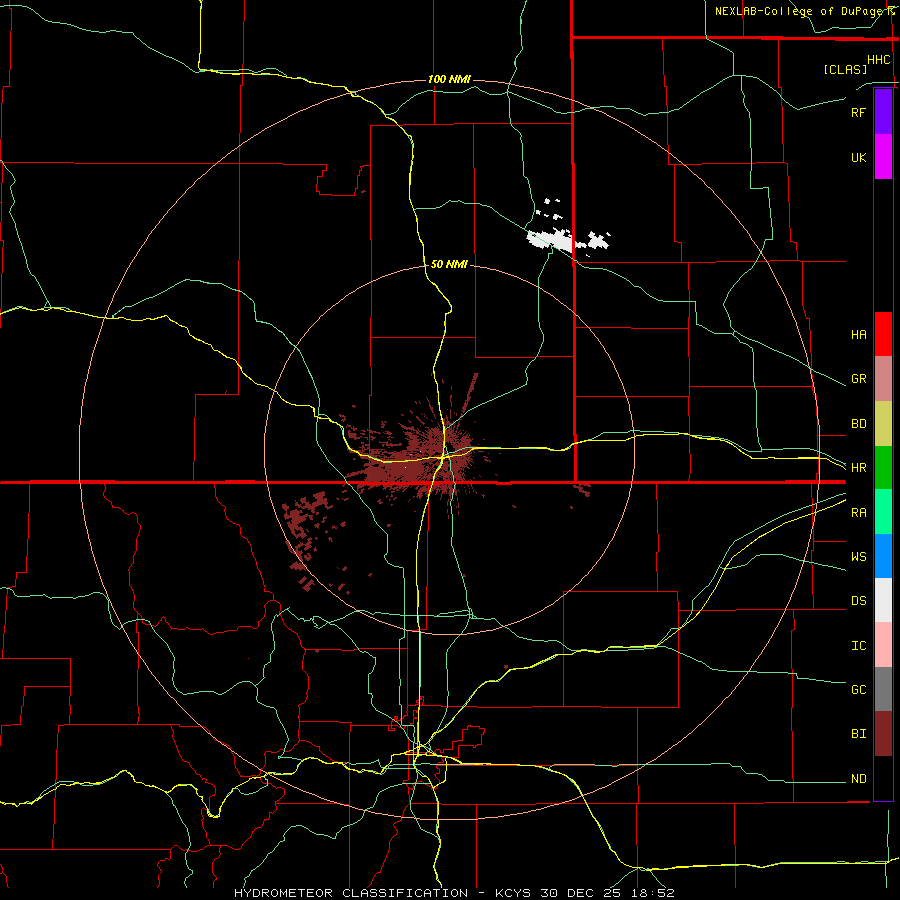
Task: Click the DS legend label
Action: coord(858,601)
